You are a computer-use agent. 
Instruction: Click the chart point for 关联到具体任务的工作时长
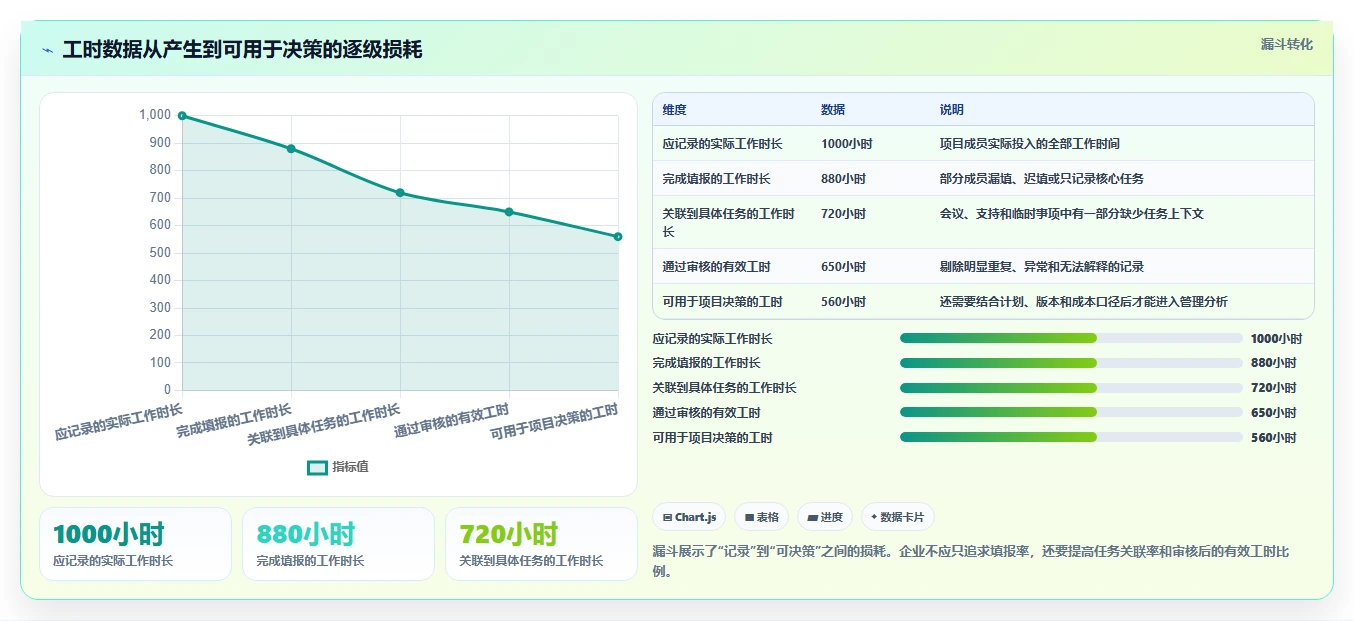click(400, 192)
